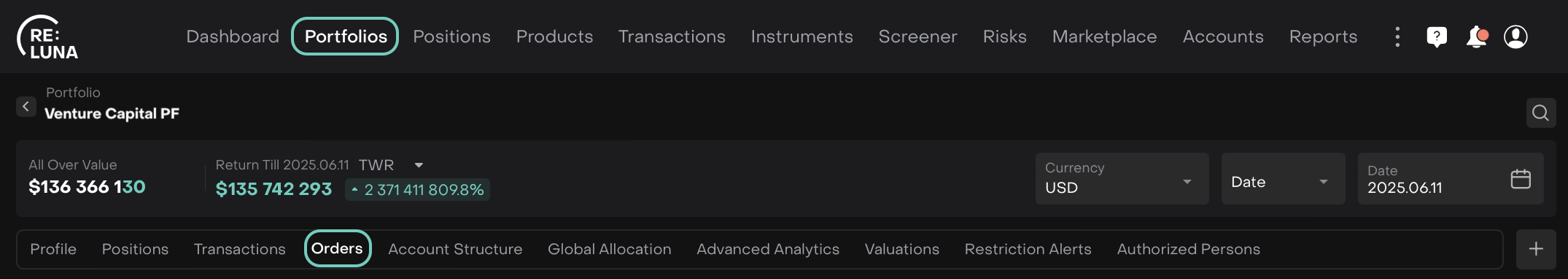Open the help question mark icon
Viewport: 1568px width, 279px height.
1437,37
